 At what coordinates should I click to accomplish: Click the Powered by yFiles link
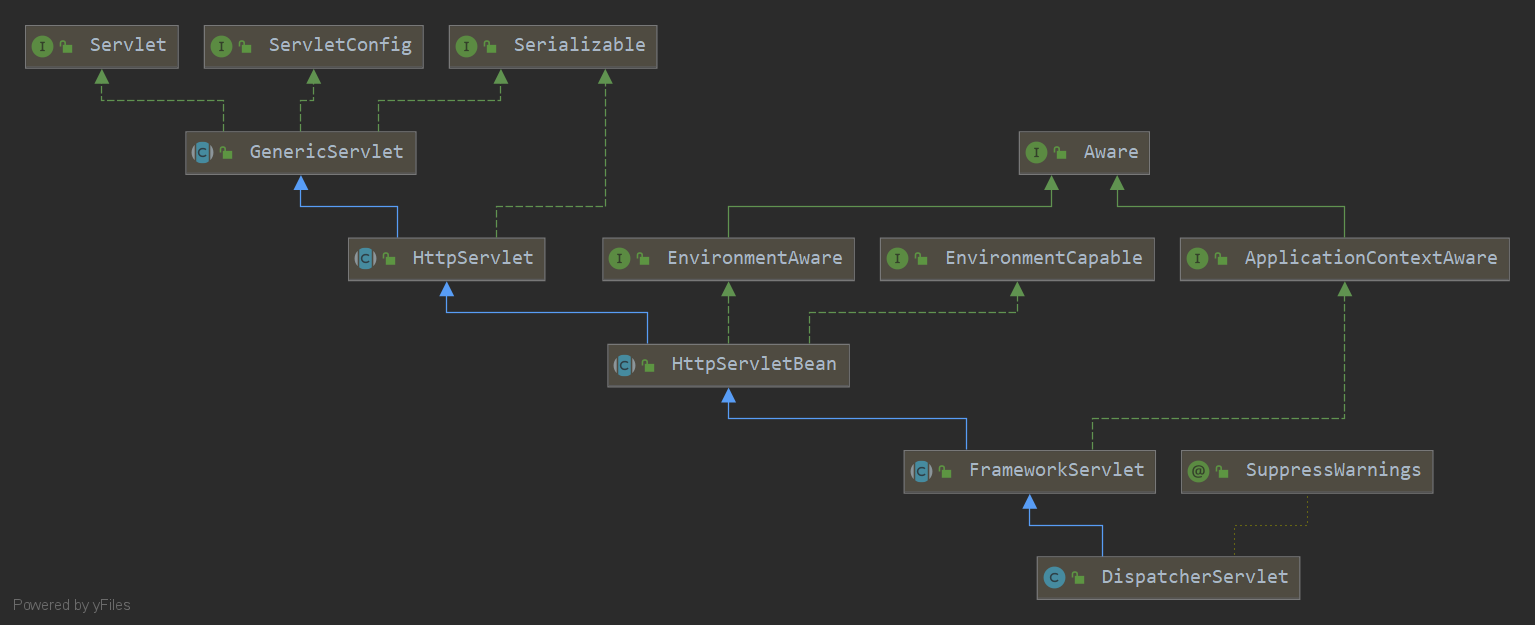pos(71,605)
